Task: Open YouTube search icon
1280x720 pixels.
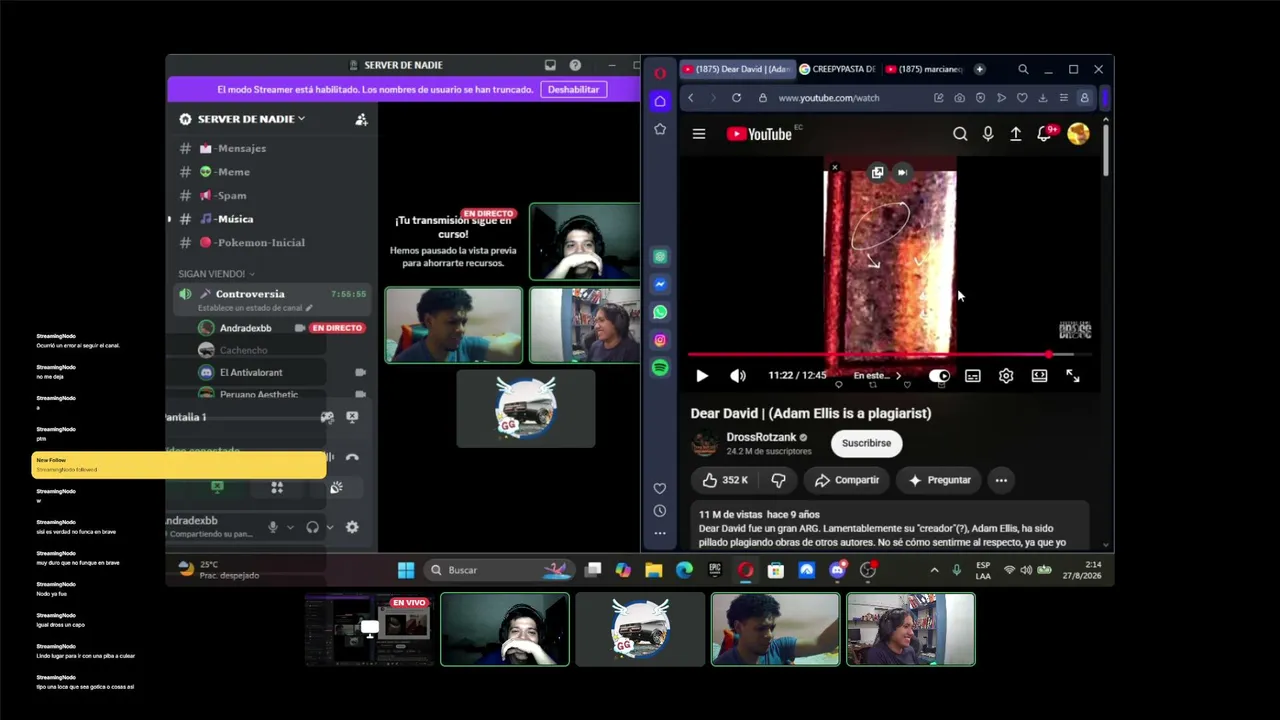Action: pyautogui.click(x=960, y=134)
